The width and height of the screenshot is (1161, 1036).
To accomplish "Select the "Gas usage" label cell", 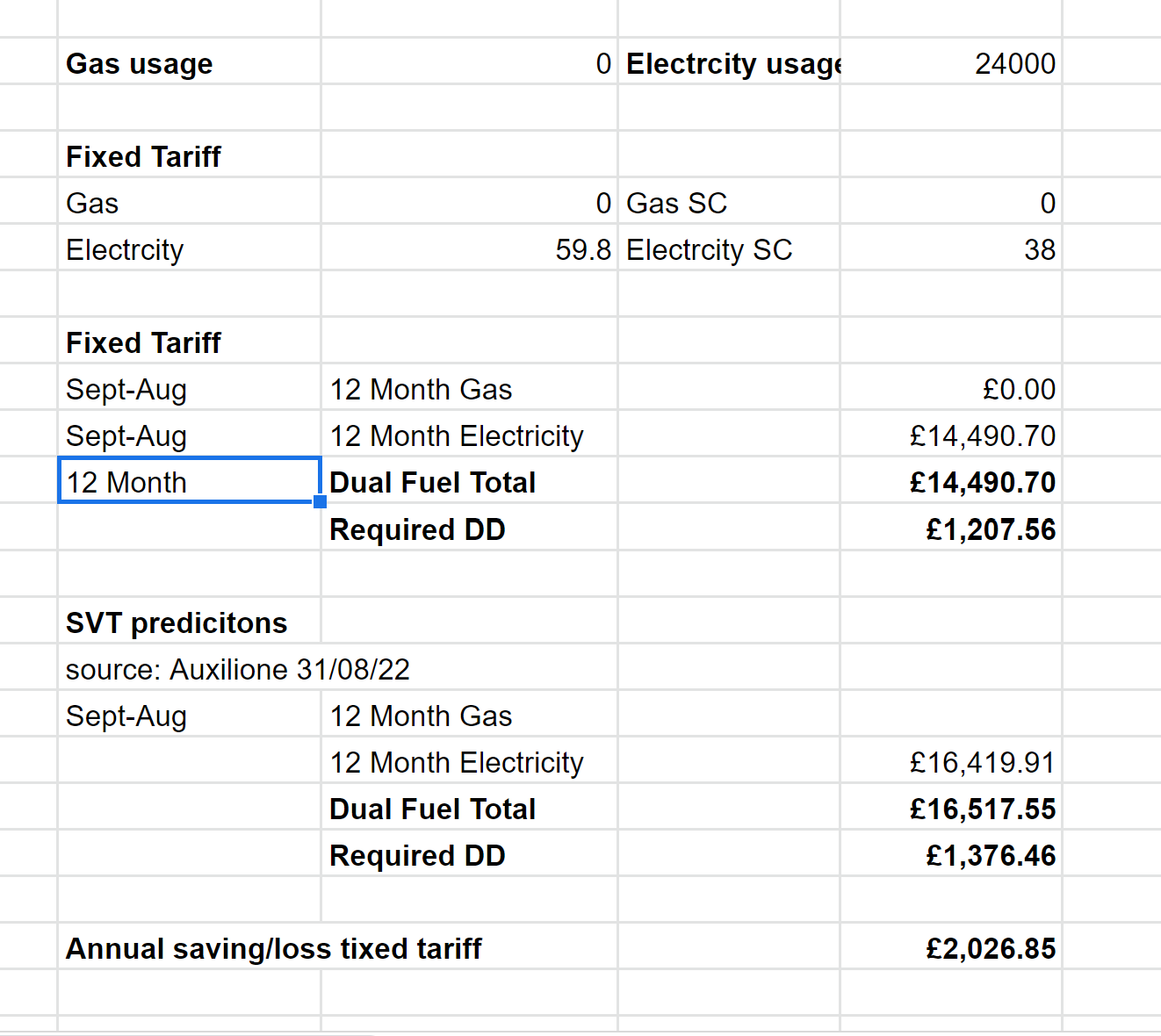I will pyautogui.click(x=141, y=64).
